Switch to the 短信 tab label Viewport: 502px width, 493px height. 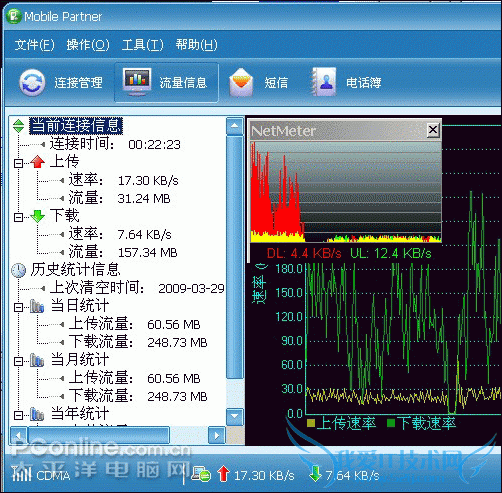(x=276, y=83)
